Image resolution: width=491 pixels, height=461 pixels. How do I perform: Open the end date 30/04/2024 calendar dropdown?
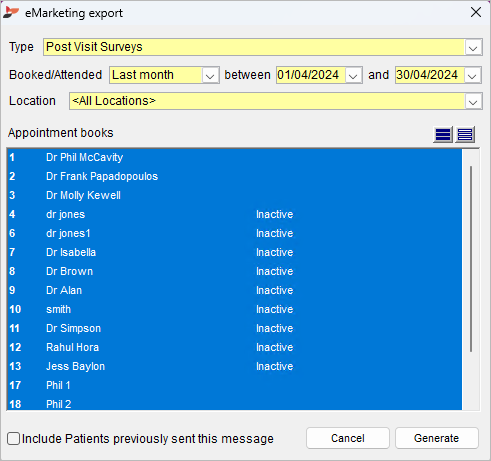pyautogui.click(x=472, y=75)
